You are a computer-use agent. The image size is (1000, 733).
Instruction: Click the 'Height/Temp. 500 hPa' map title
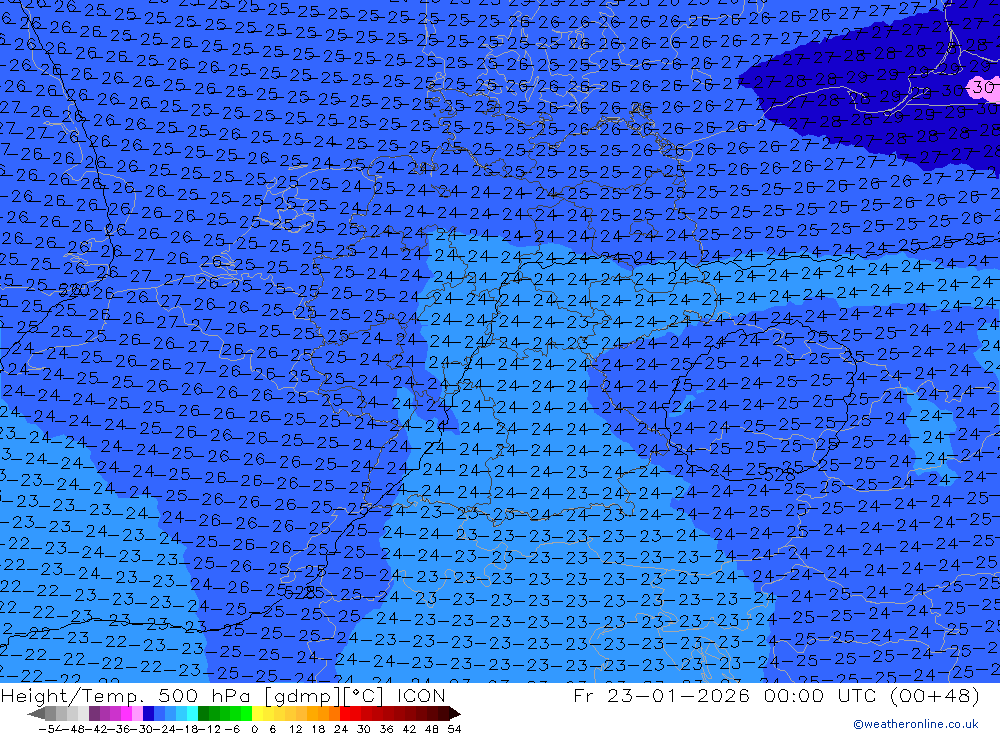[128, 695]
